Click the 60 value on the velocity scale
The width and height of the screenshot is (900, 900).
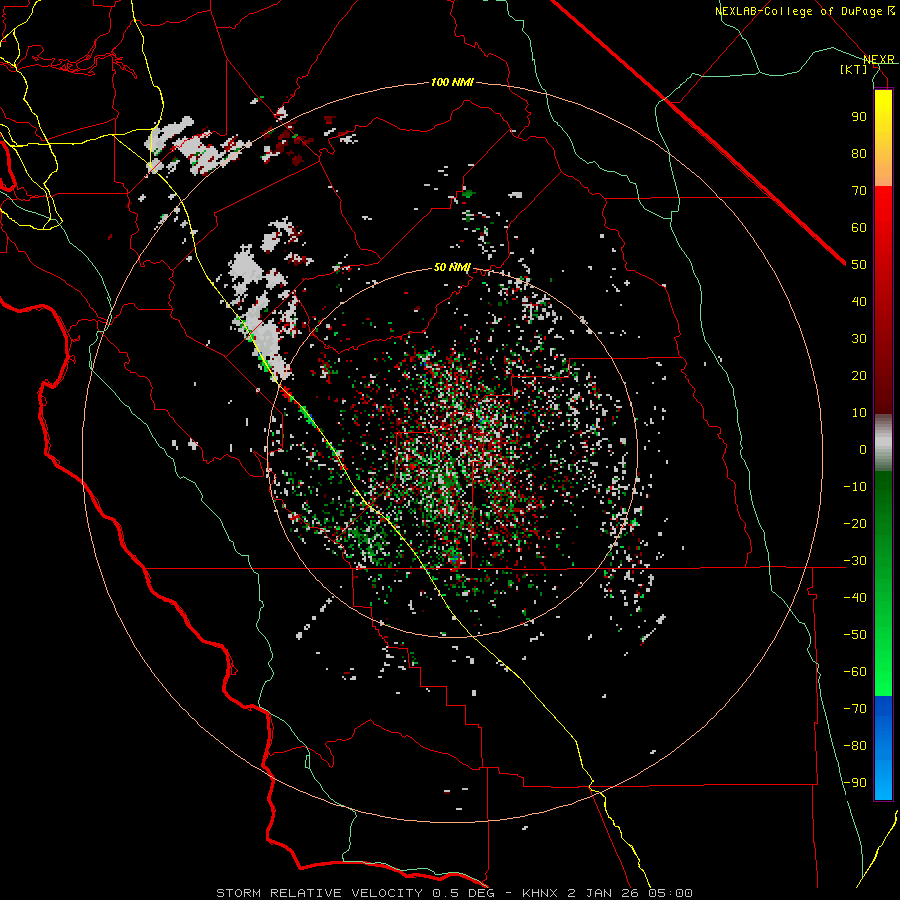859,228
